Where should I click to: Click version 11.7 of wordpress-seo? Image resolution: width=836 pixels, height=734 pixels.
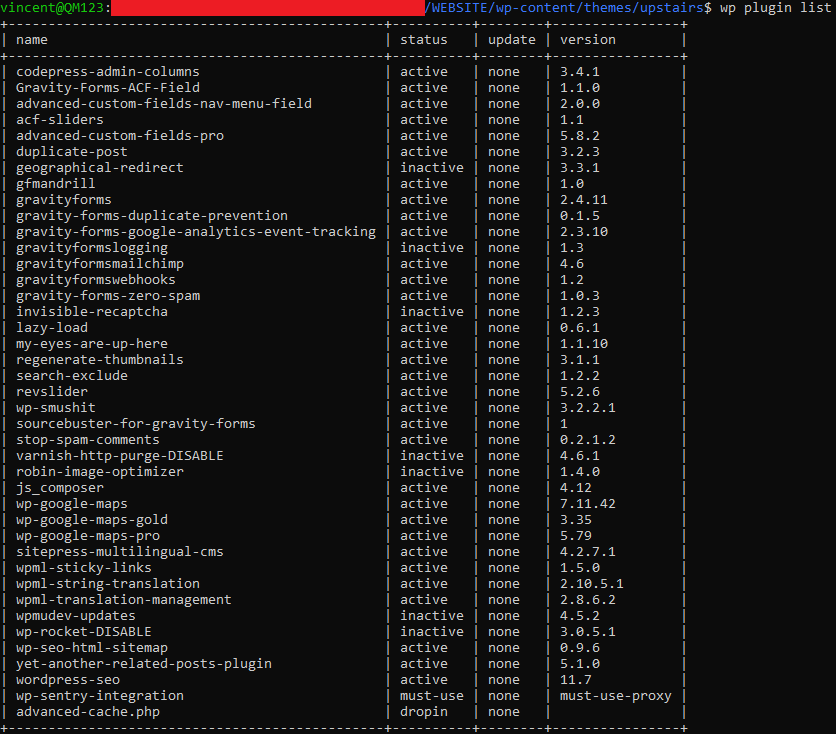(576, 680)
